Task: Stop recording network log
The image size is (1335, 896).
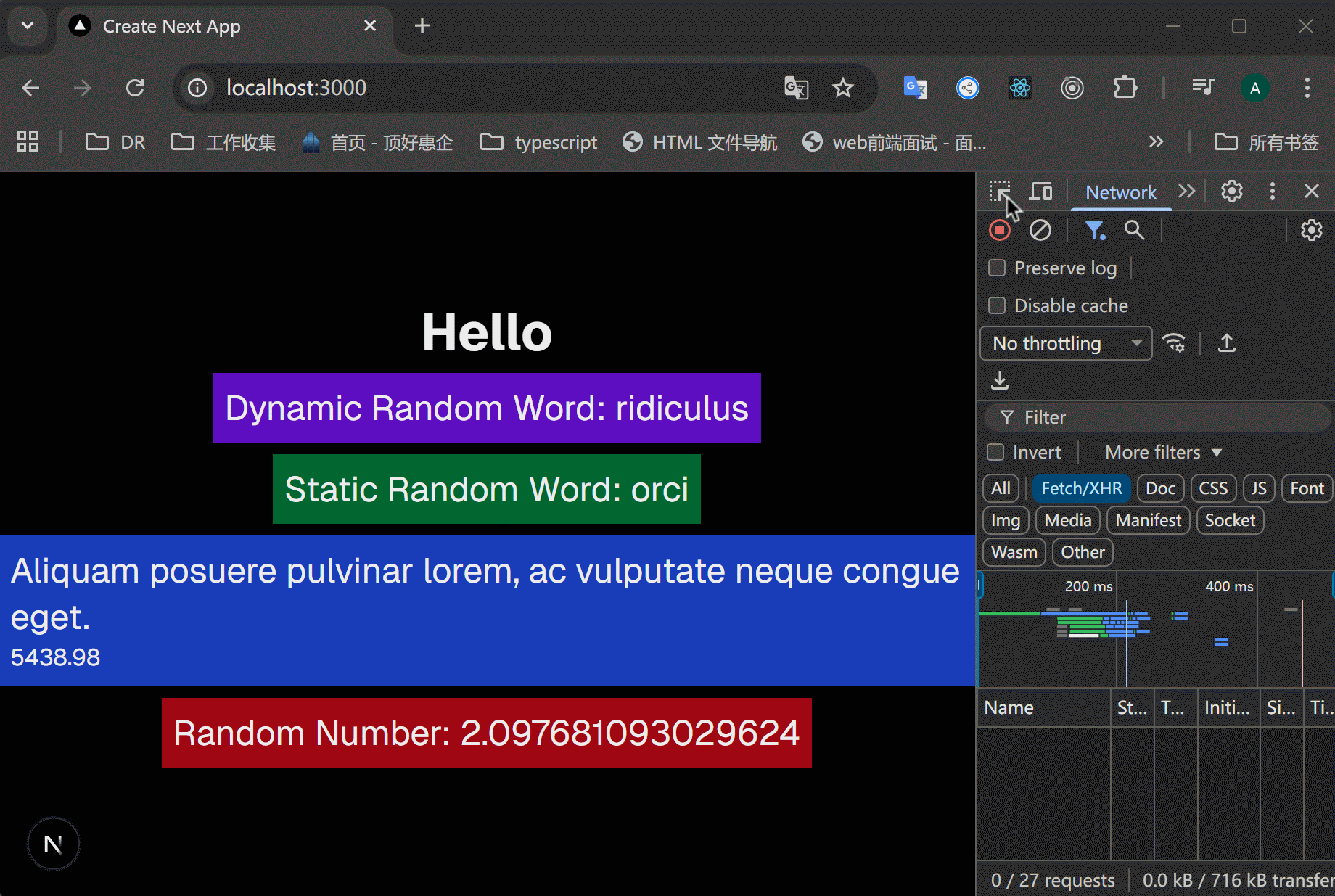Action: pyautogui.click(x=999, y=231)
